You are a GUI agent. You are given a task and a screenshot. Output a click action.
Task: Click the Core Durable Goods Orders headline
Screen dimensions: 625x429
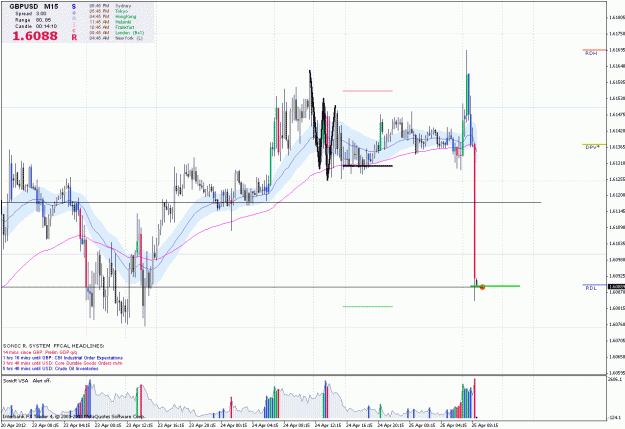63,363
